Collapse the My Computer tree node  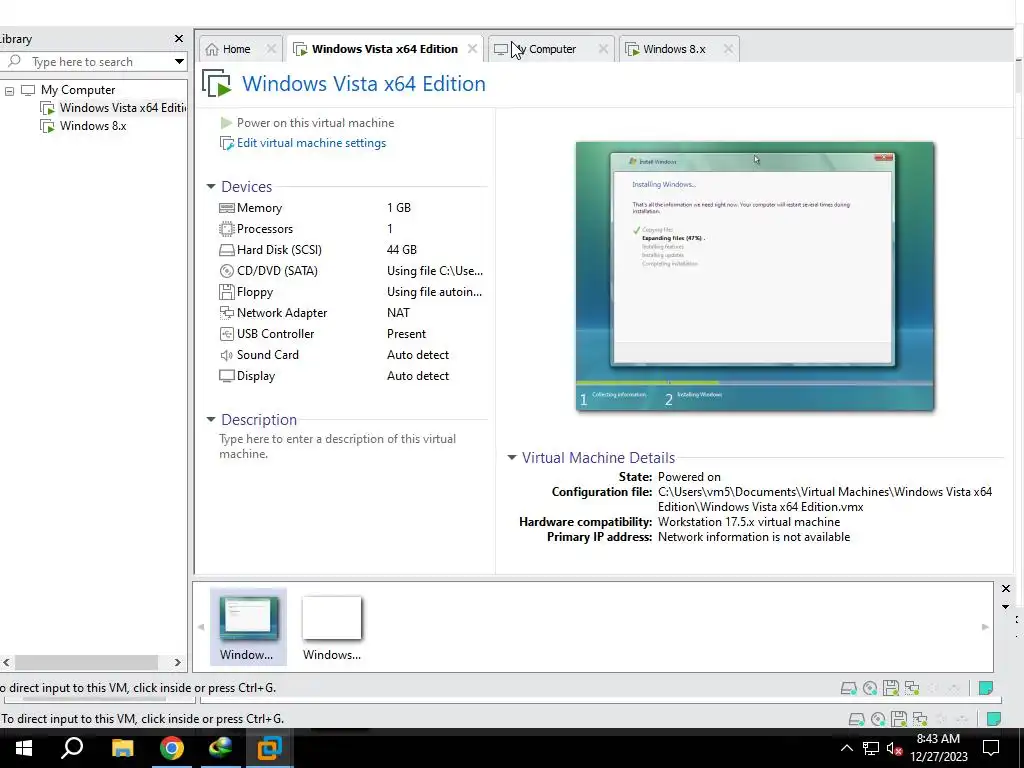pyautogui.click(x=9, y=91)
